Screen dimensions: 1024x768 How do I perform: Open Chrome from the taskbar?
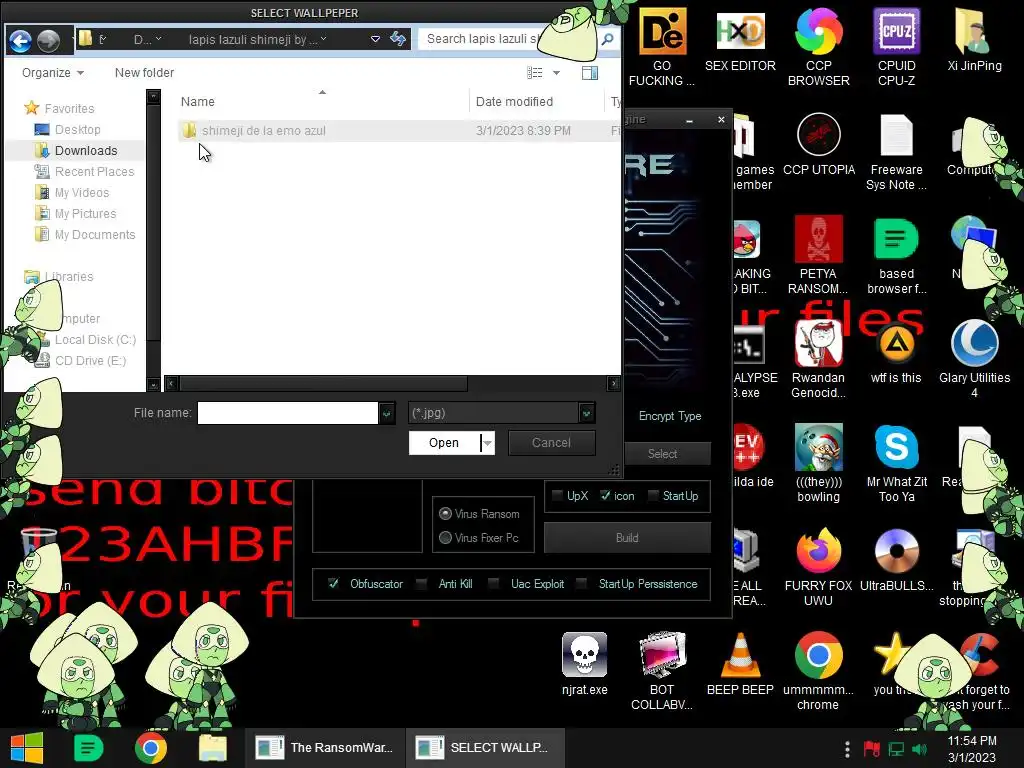[151, 748]
